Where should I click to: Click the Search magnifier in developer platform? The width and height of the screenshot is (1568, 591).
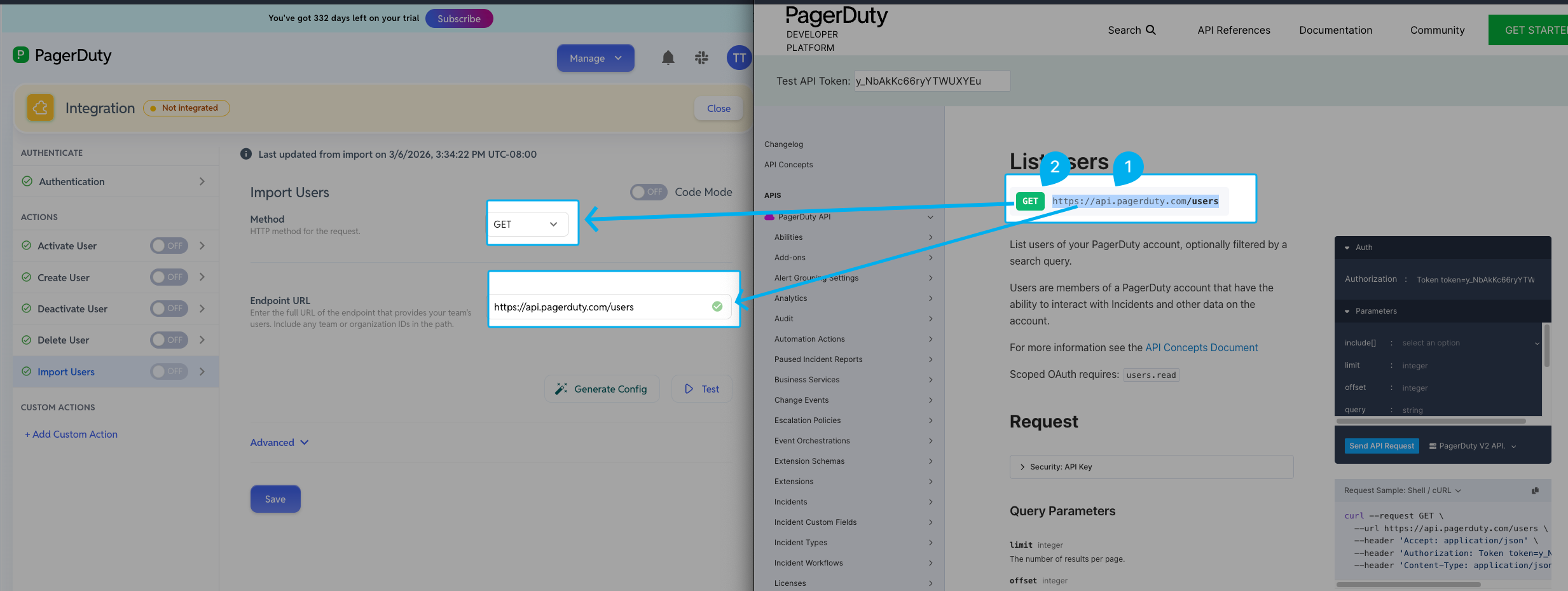[1151, 30]
